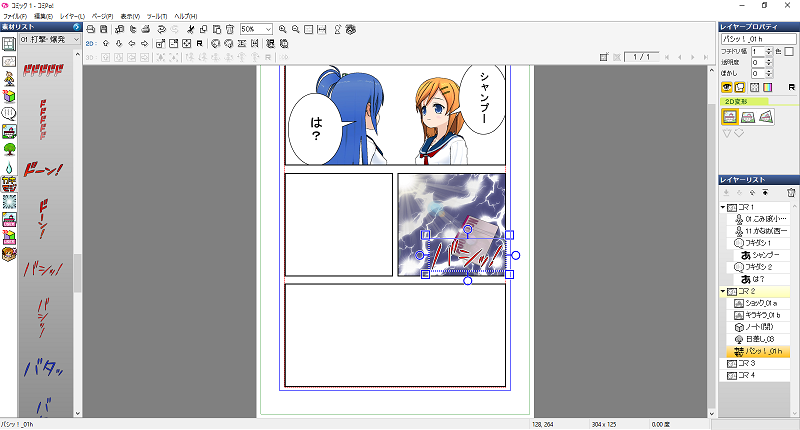Click the R reset button in layer properties

pyautogui.click(x=791, y=87)
